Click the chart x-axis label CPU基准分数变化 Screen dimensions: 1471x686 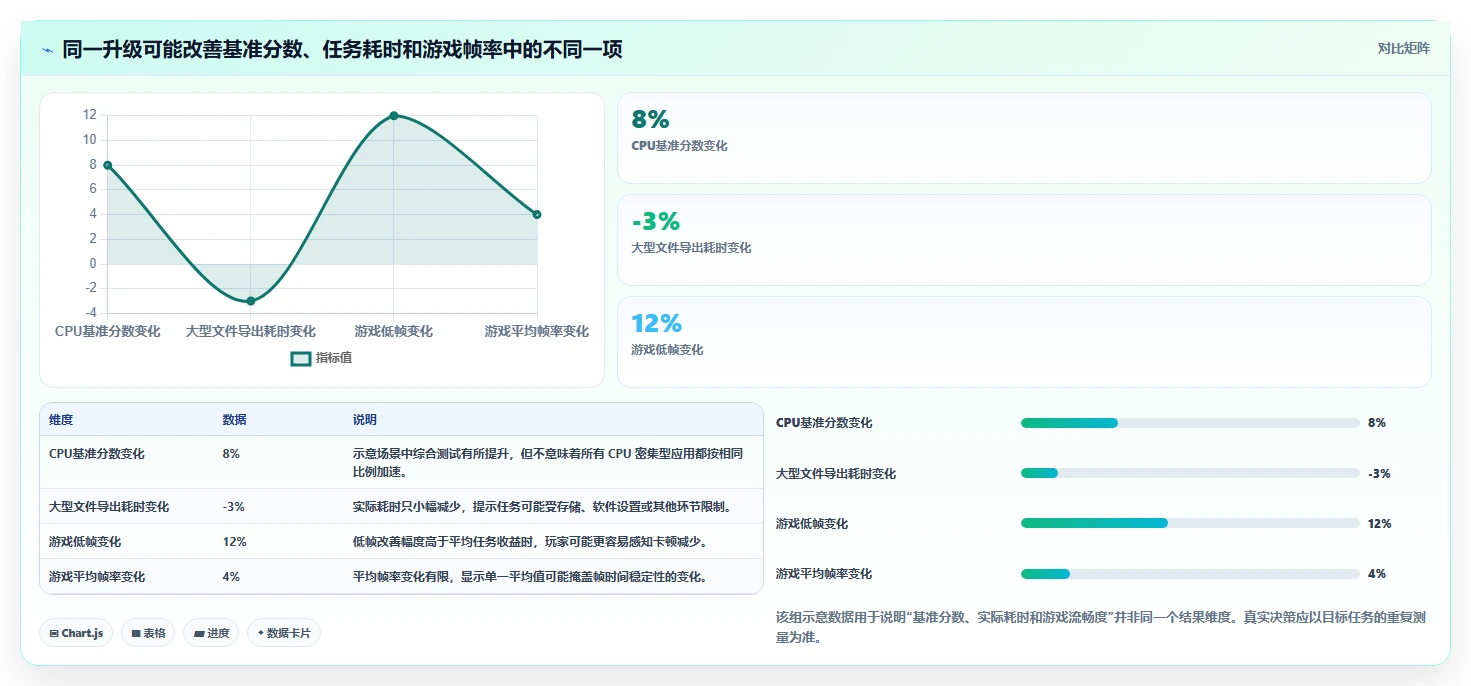(x=107, y=331)
